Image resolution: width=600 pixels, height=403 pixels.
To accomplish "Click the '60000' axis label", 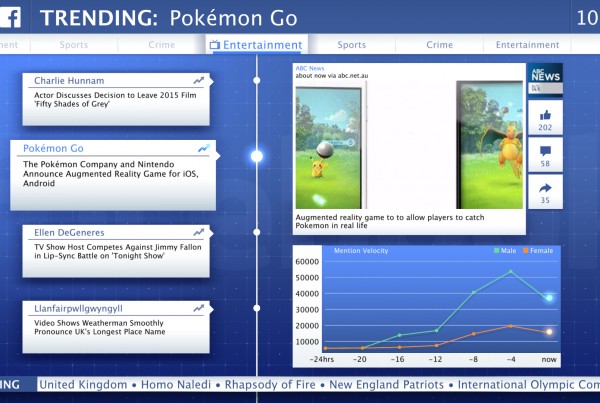I will (307, 262).
